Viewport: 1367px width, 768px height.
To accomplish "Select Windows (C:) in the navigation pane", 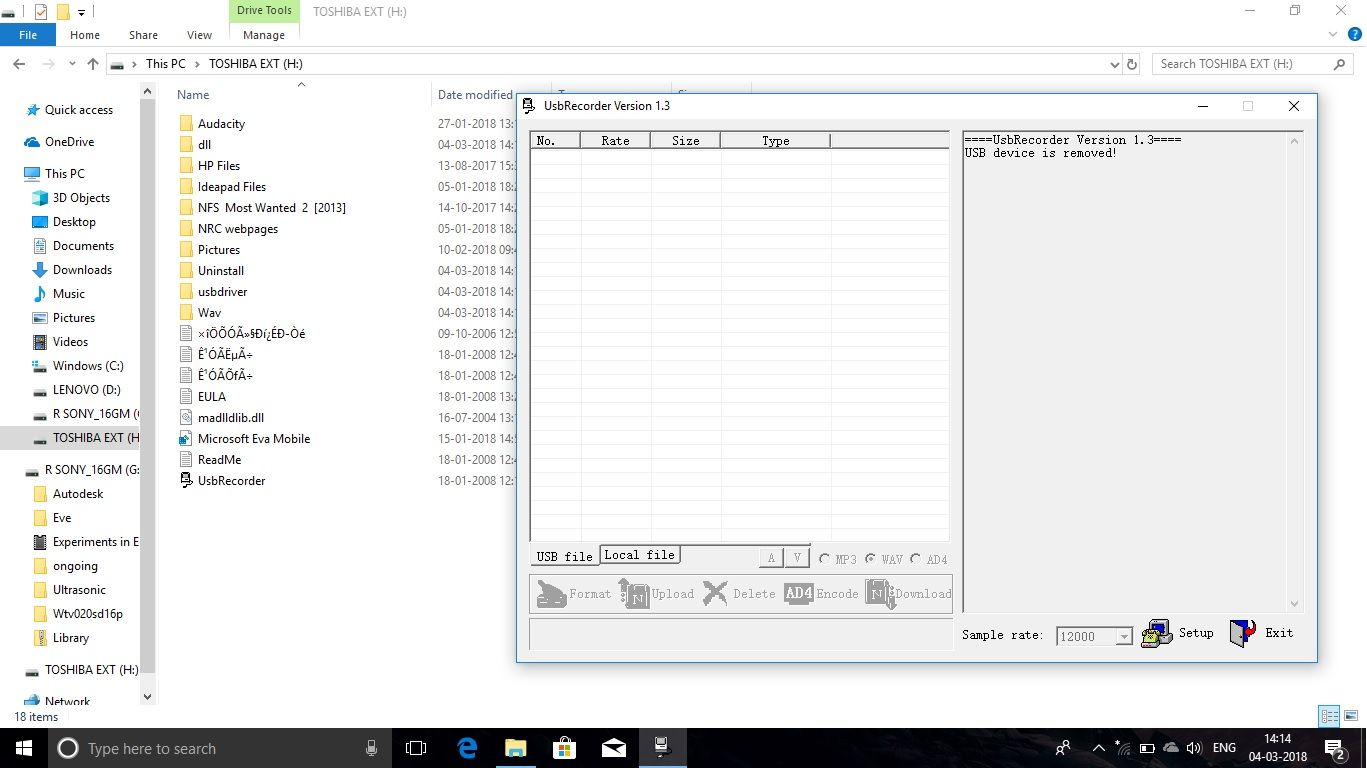I will (x=88, y=366).
